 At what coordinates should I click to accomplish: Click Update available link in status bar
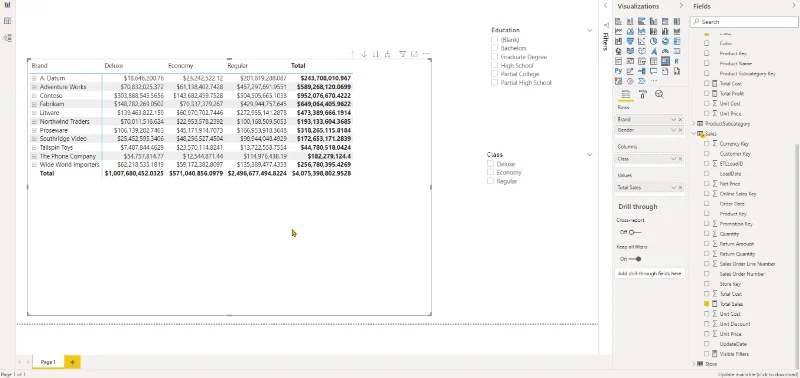pyautogui.click(x=757, y=374)
